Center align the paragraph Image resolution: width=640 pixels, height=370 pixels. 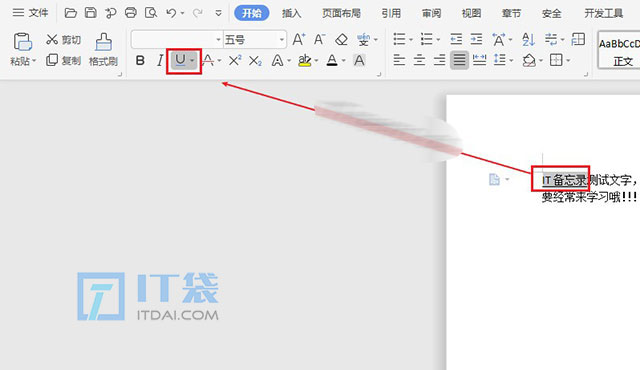coord(419,61)
